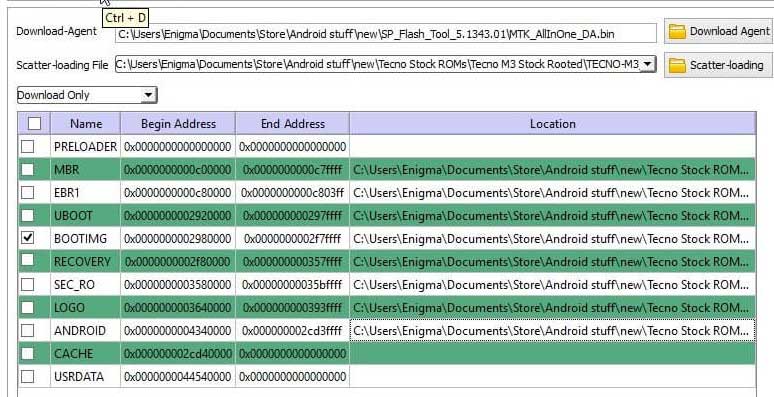Select the MBR location path cell
774x397 pixels.
click(x=553, y=170)
